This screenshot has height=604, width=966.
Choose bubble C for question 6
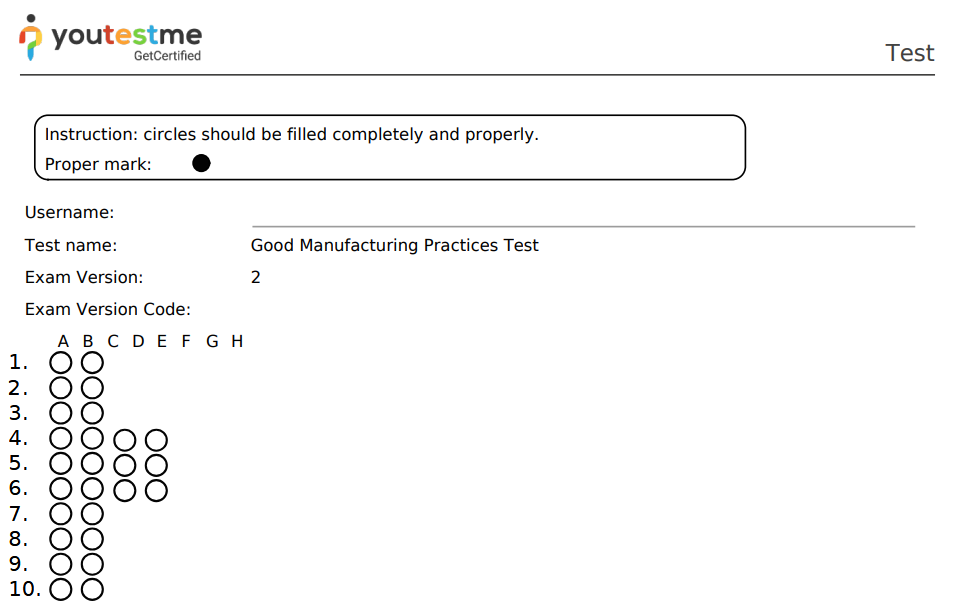(x=124, y=489)
